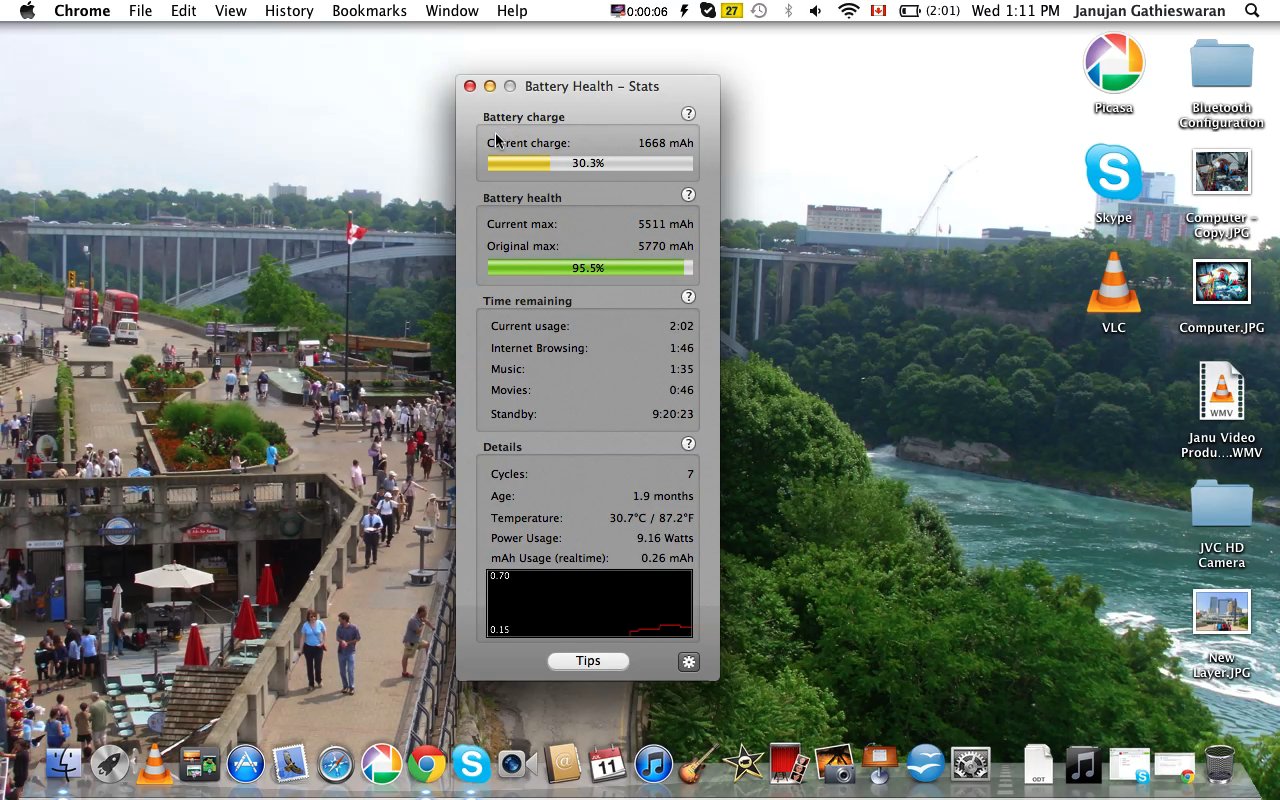
Task: Open help for Battery charge section
Action: 688,114
